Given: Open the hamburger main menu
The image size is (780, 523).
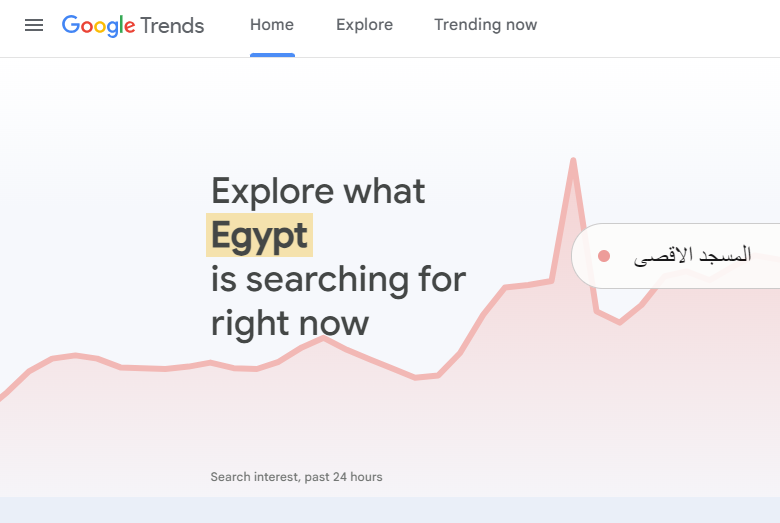Looking at the screenshot, I should coord(34,25).
